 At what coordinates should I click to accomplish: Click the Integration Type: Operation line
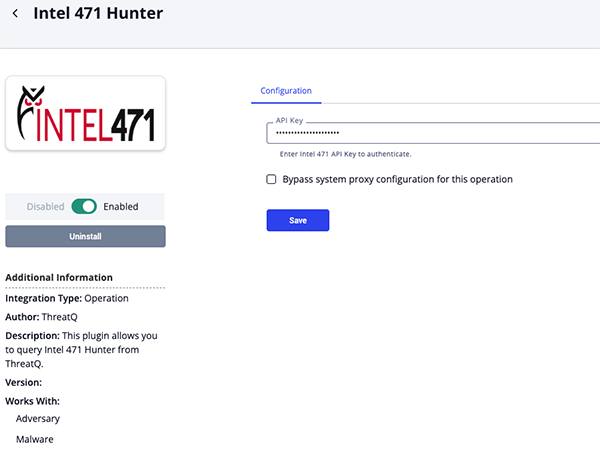67,298
